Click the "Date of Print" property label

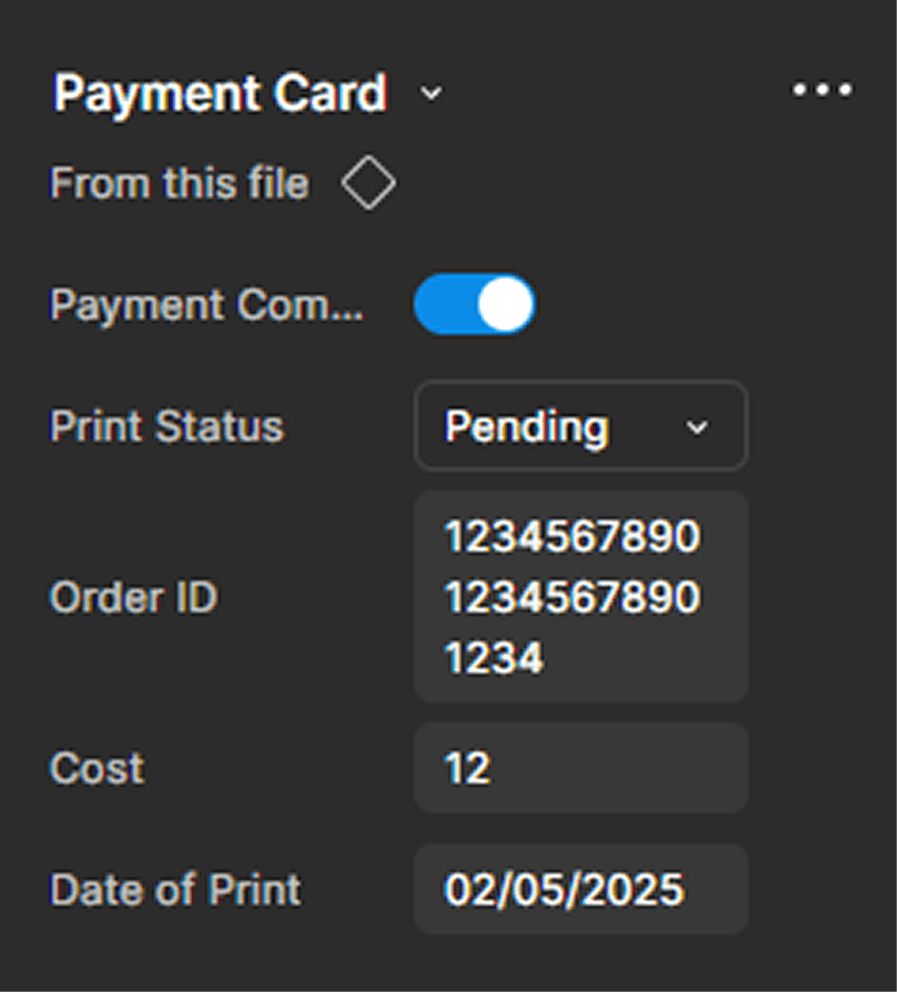coord(176,890)
